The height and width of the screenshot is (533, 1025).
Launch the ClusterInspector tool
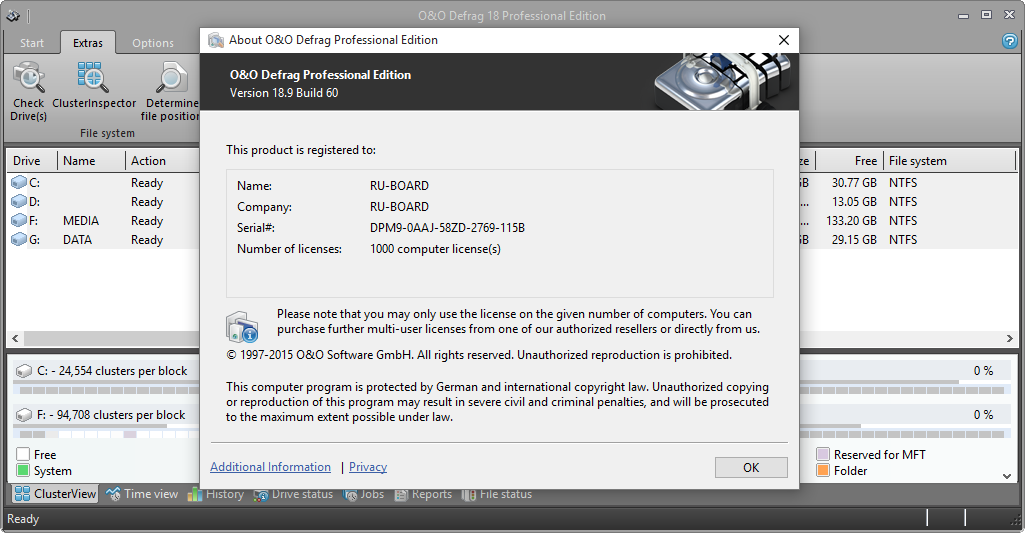click(x=93, y=85)
